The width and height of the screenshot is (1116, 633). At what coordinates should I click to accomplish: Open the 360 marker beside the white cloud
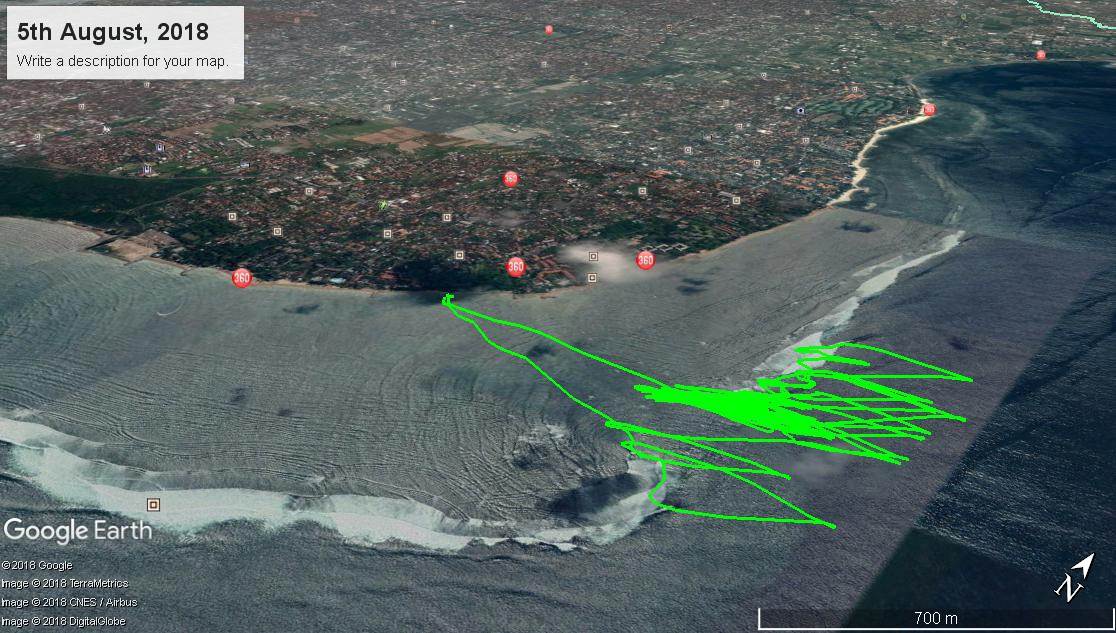[645, 261]
